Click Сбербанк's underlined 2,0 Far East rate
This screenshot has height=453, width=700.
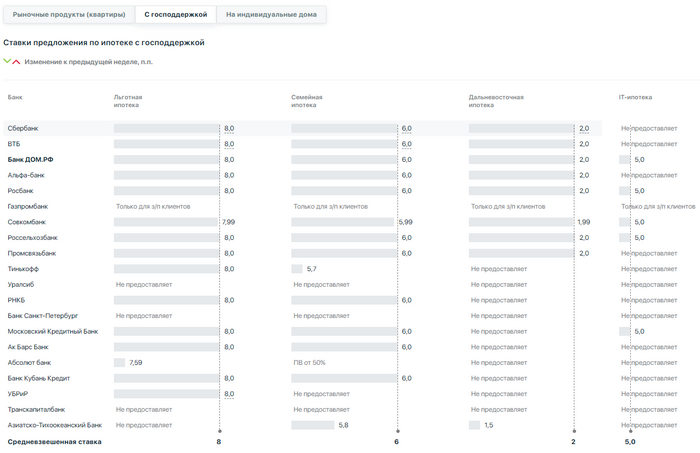click(584, 129)
